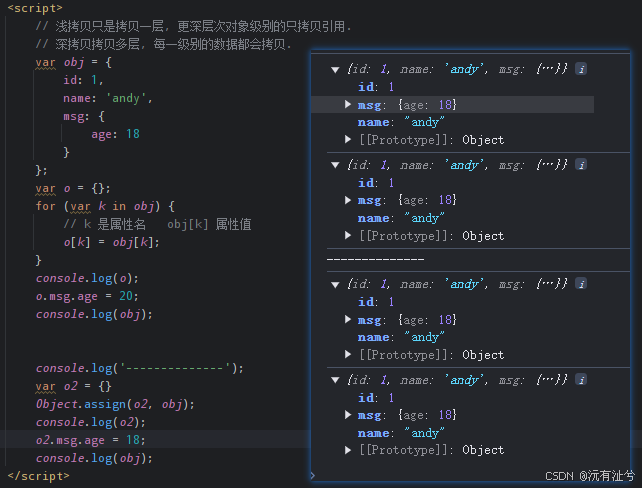
Task: Click the 'console.log(o);' code line
Action: click(87, 278)
